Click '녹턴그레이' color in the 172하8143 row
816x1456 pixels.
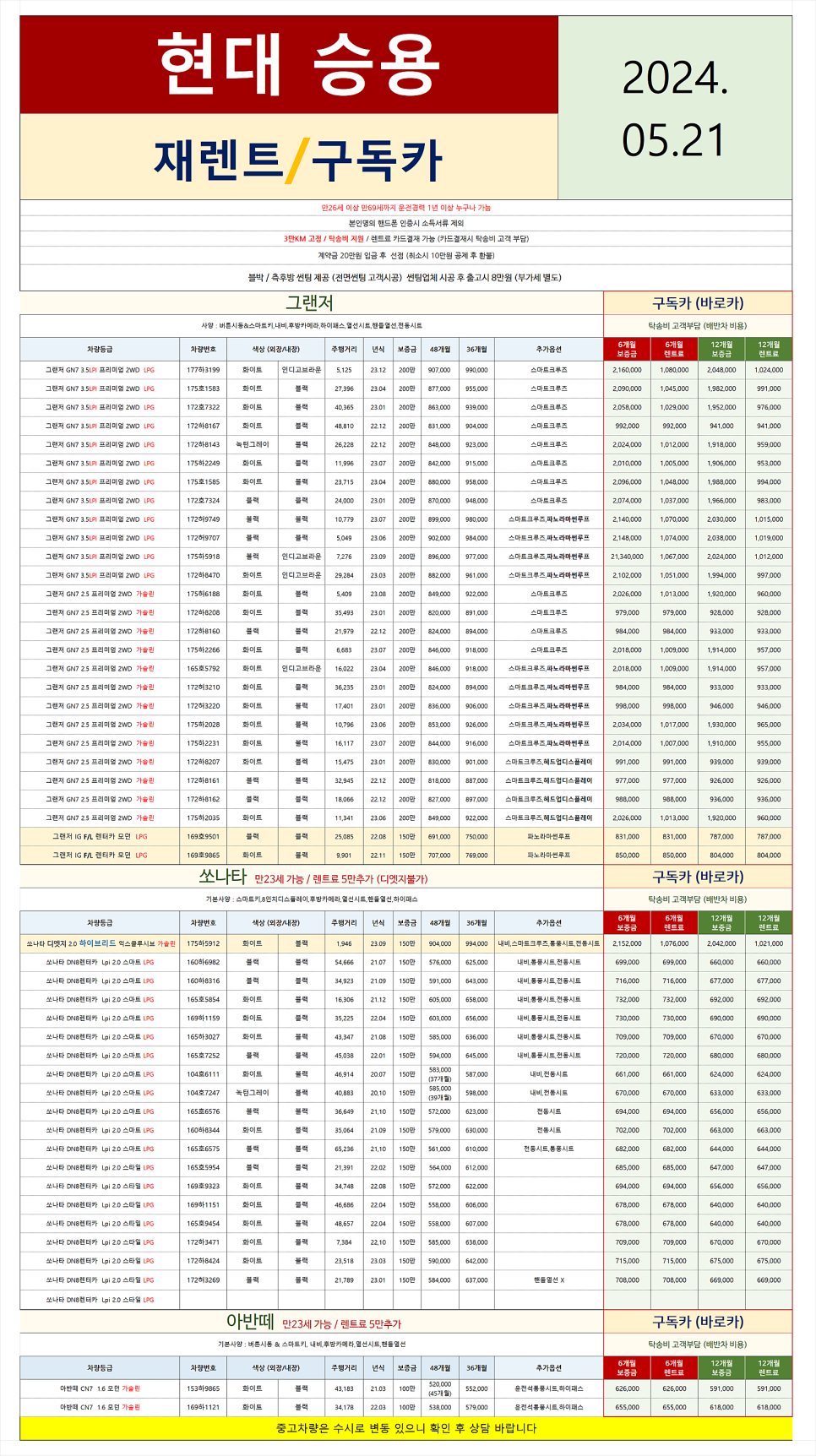click(253, 444)
